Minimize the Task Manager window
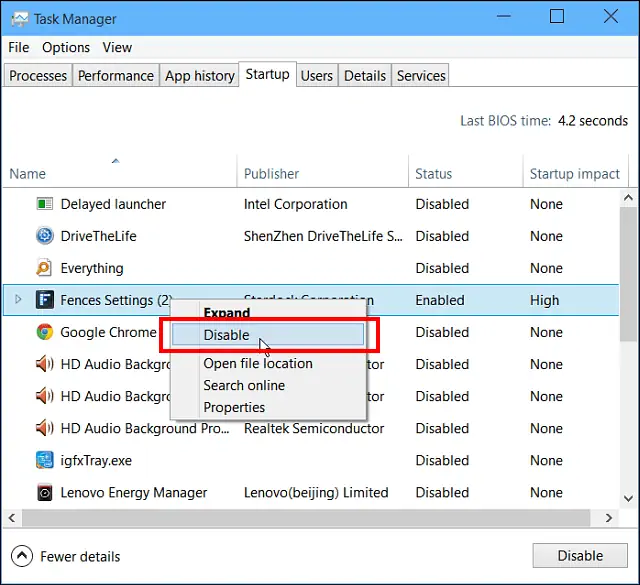 [x=504, y=16]
